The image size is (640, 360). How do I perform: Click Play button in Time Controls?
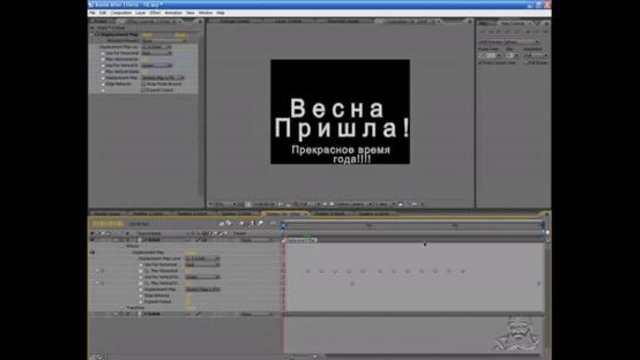point(498,31)
